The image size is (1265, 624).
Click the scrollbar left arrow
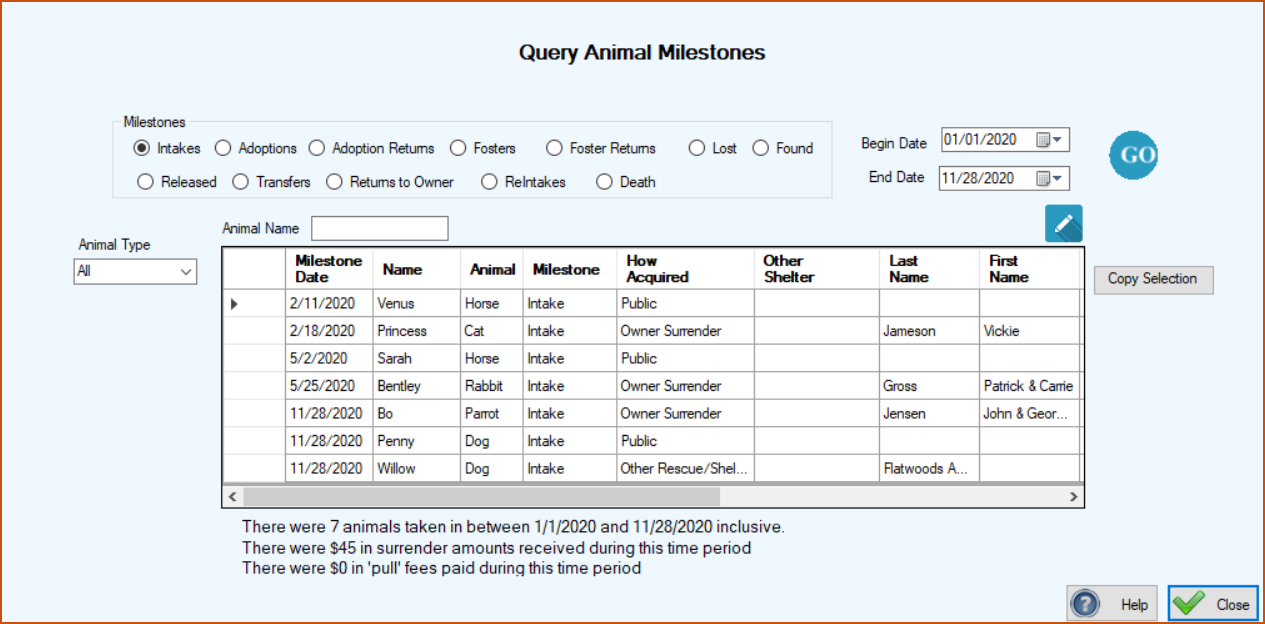(232, 496)
